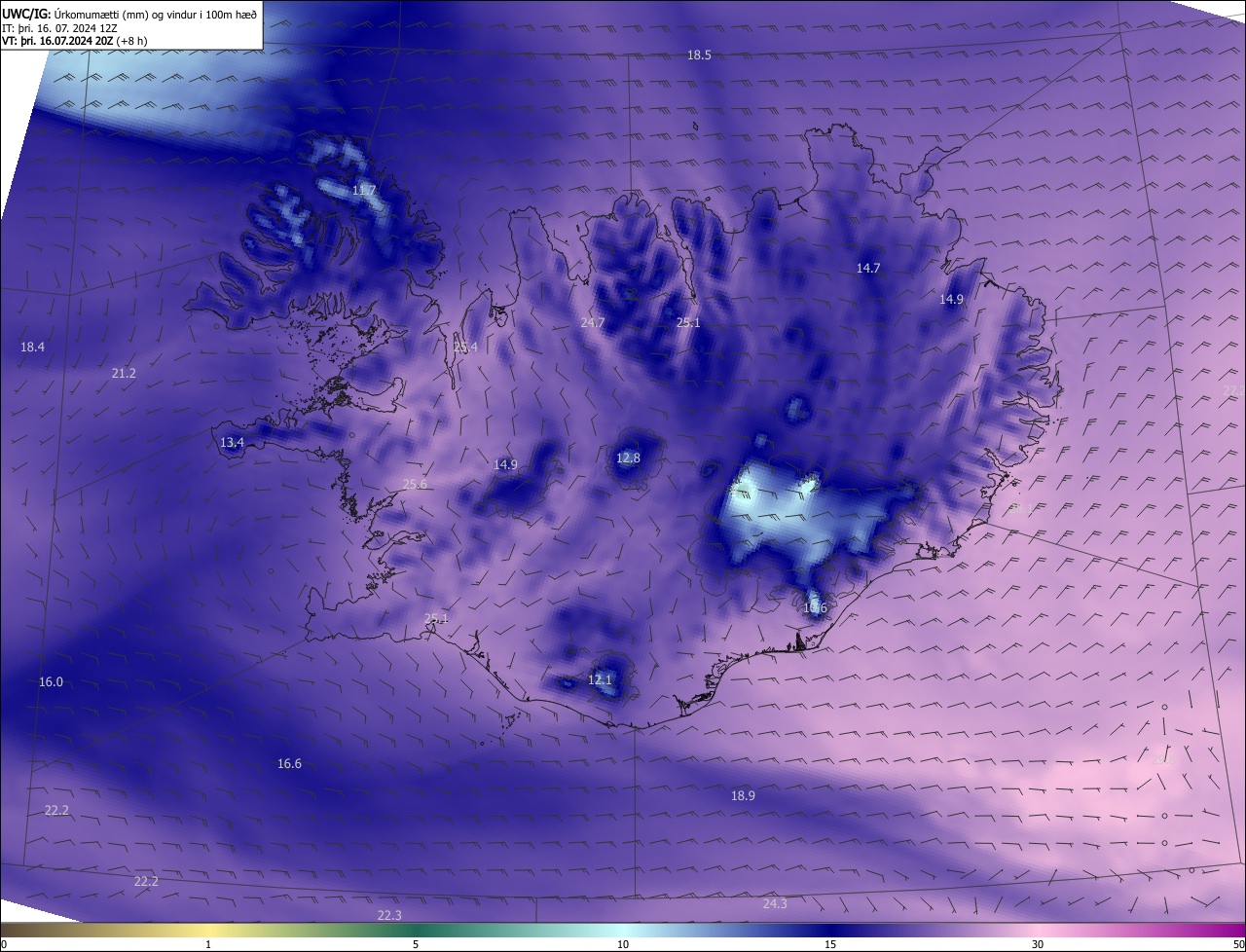The image size is (1246, 952).
Task: Click the 18.9 value label
Action: coord(743,795)
